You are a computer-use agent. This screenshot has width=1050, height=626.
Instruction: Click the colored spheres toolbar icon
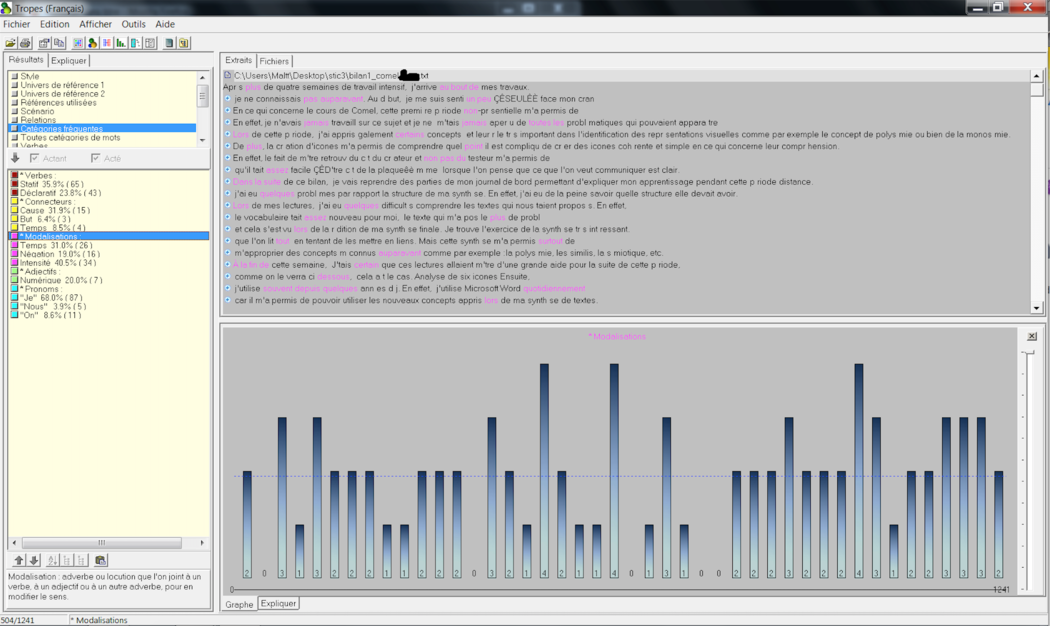(92, 43)
